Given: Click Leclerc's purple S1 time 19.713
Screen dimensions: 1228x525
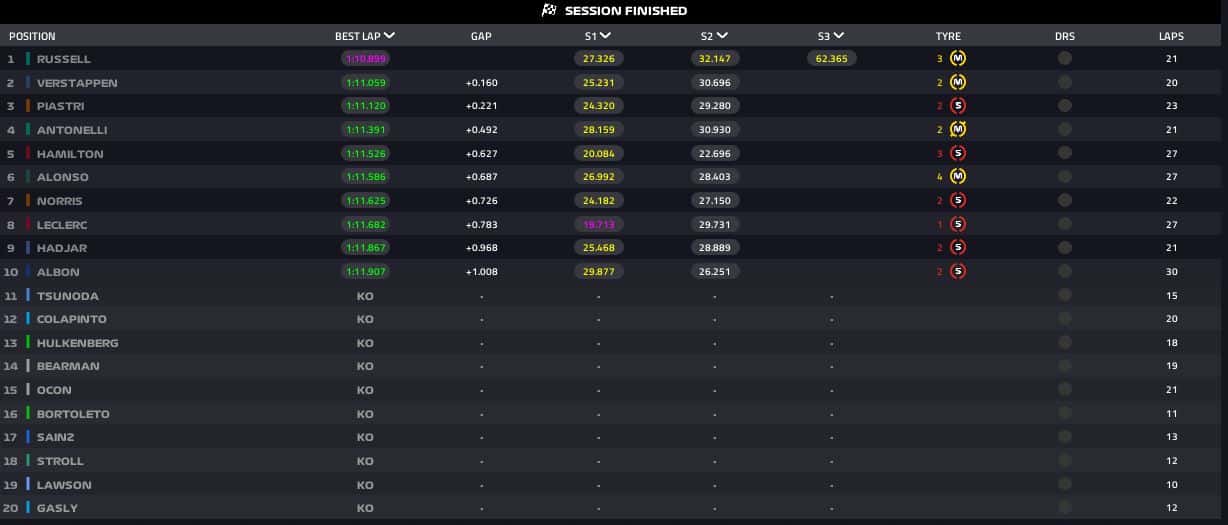Looking at the screenshot, I should pyautogui.click(x=598, y=224).
